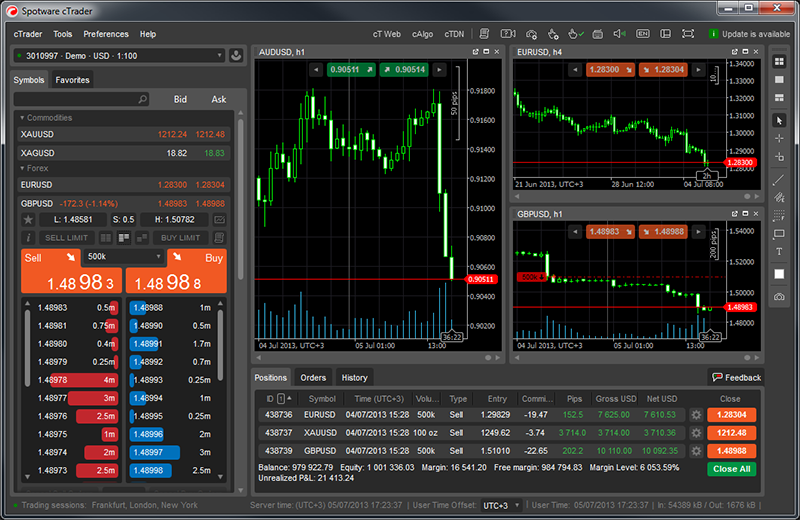Select the cursor pointer tool in right toolbar
Screen dimensions: 800x520
(780, 120)
